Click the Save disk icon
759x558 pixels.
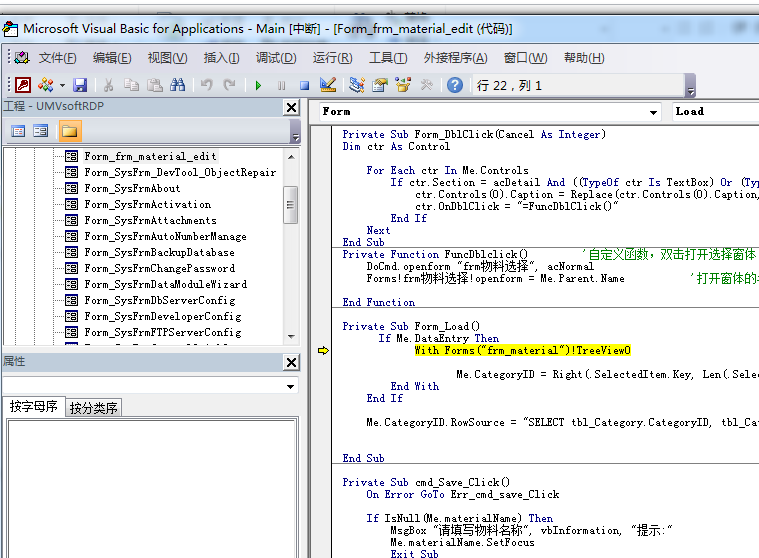tap(80, 85)
